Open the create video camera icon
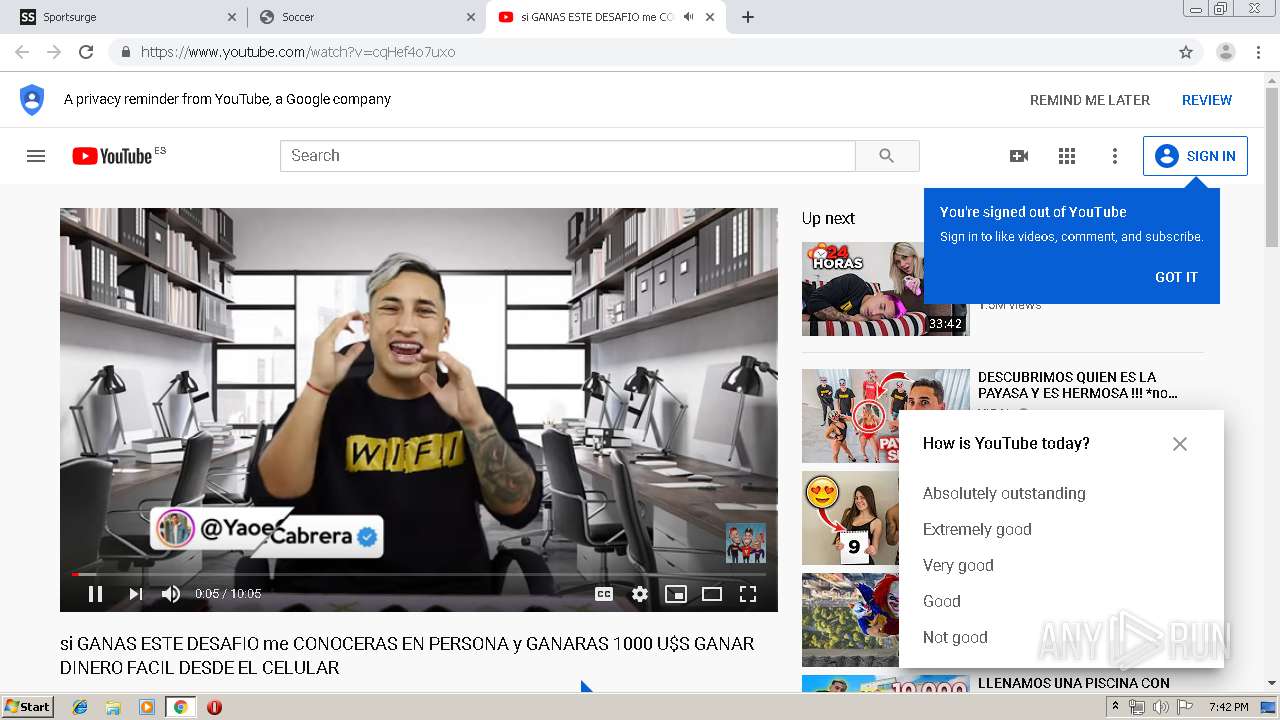 pyautogui.click(x=1019, y=156)
